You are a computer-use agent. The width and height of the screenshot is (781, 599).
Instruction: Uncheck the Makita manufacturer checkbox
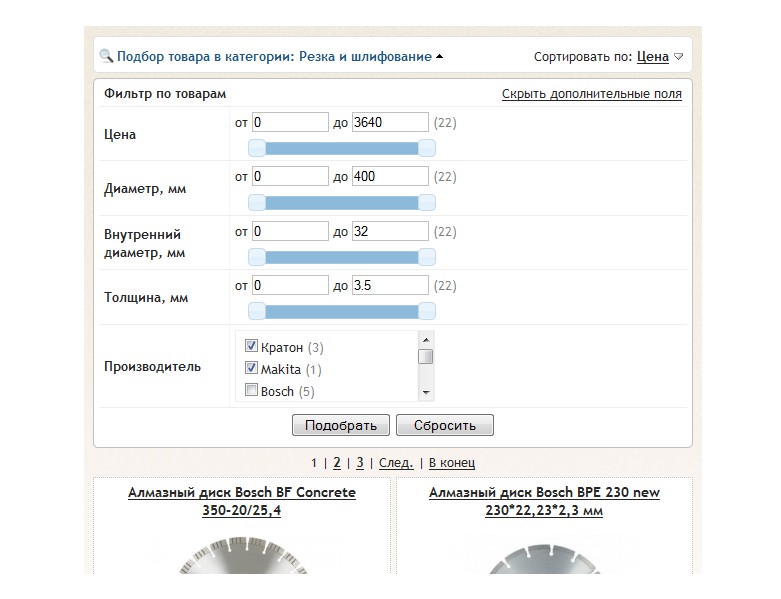pos(252,368)
